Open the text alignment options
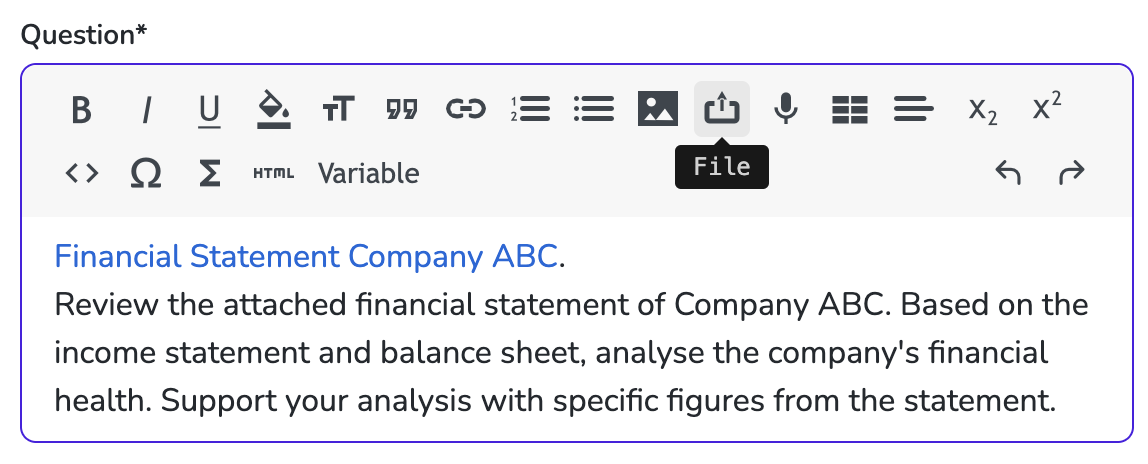1148x464 pixels. (914, 109)
